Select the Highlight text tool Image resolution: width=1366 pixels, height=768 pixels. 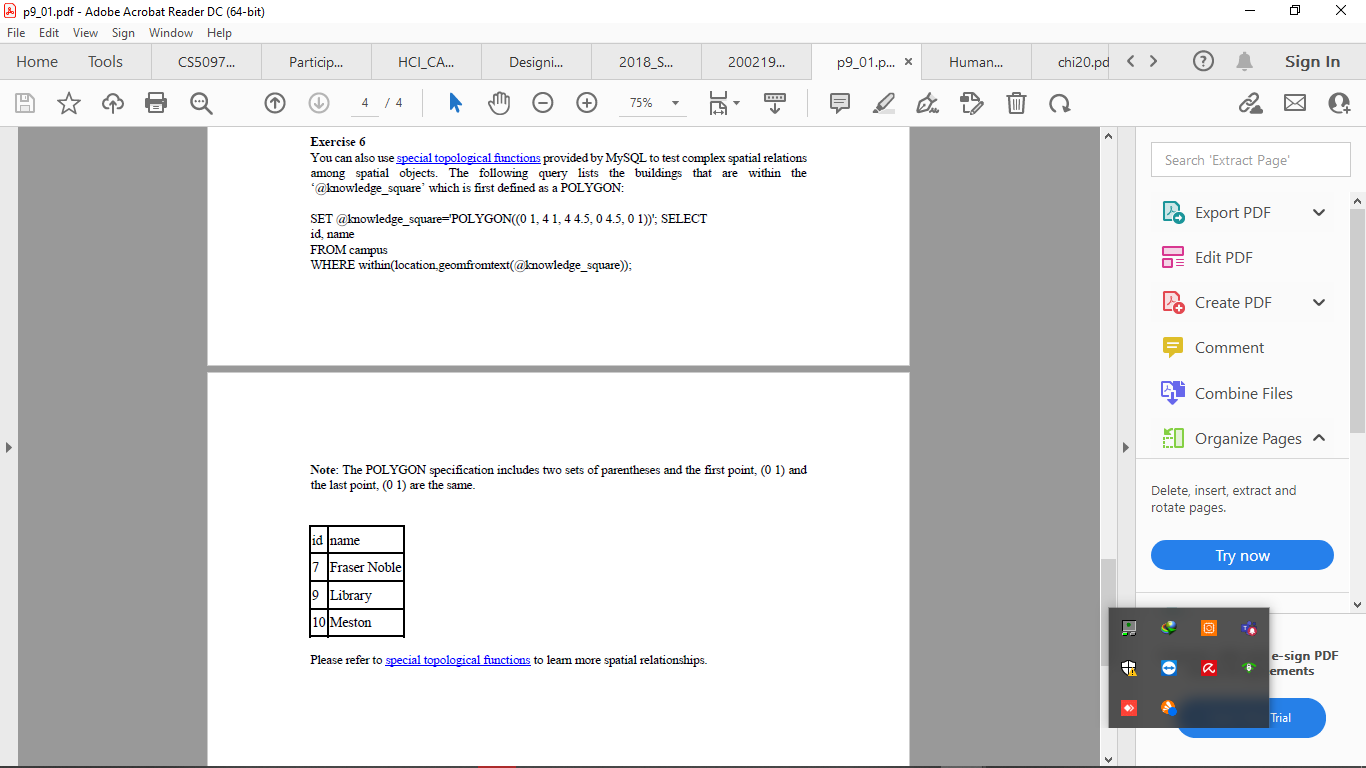(x=883, y=102)
